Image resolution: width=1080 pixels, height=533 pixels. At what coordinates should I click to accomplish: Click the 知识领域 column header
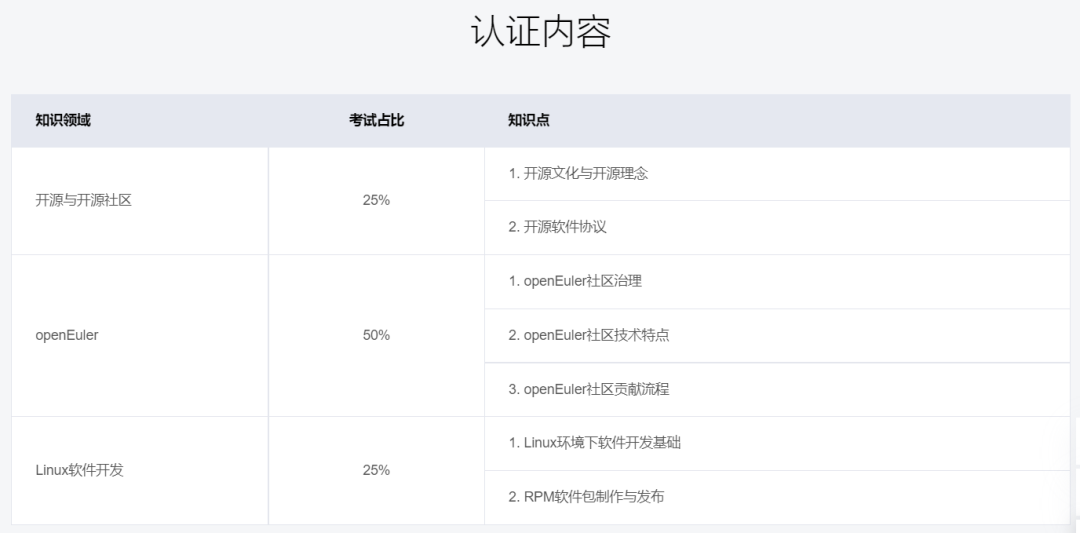click(x=63, y=120)
